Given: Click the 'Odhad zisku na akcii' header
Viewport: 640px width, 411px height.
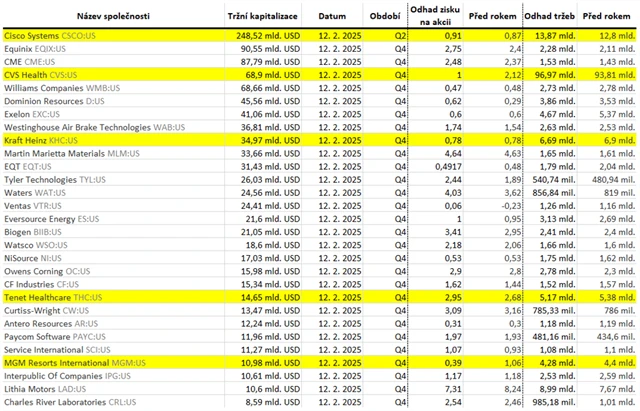Looking at the screenshot, I should [435, 16].
